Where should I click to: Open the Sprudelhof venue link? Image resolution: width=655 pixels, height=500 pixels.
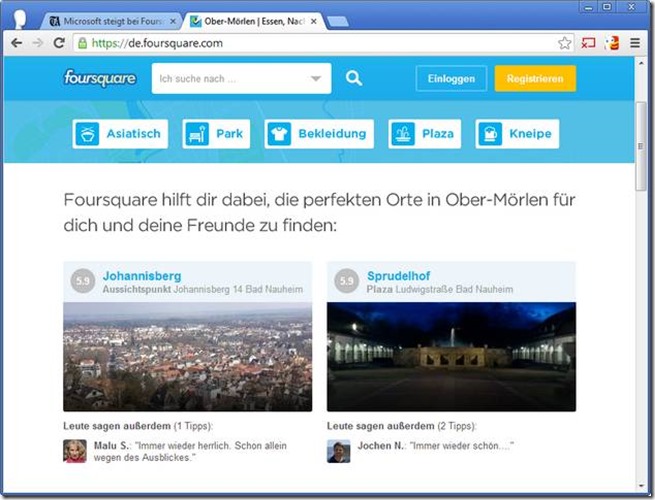400,275
